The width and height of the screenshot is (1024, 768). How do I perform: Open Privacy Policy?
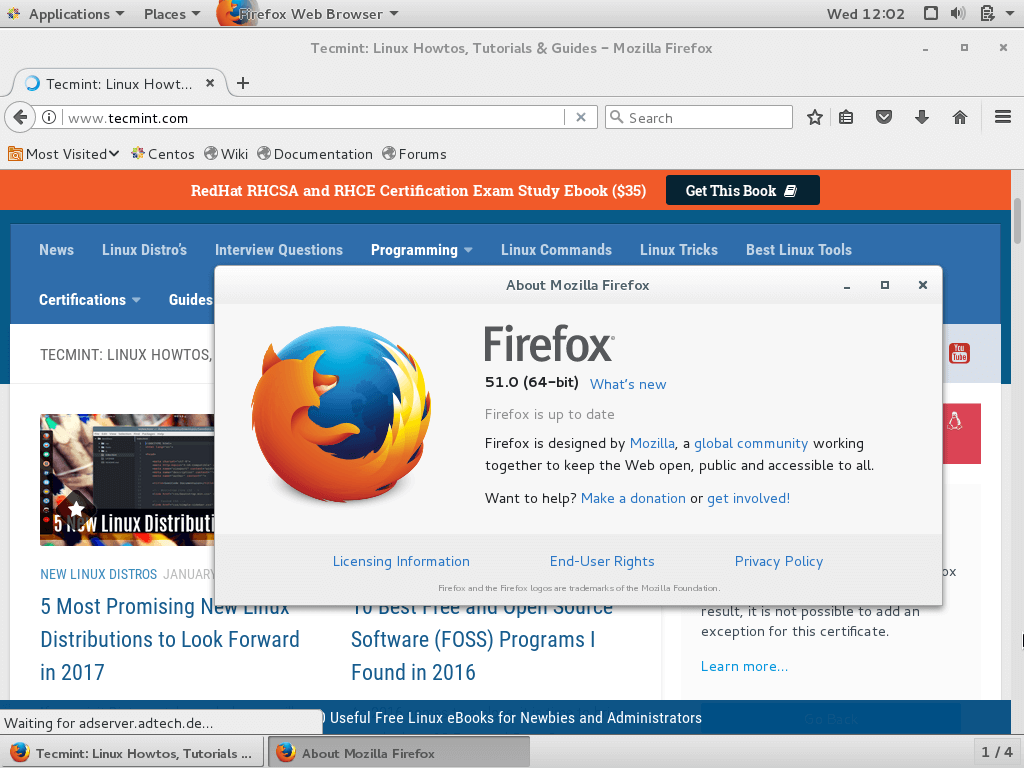(778, 562)
